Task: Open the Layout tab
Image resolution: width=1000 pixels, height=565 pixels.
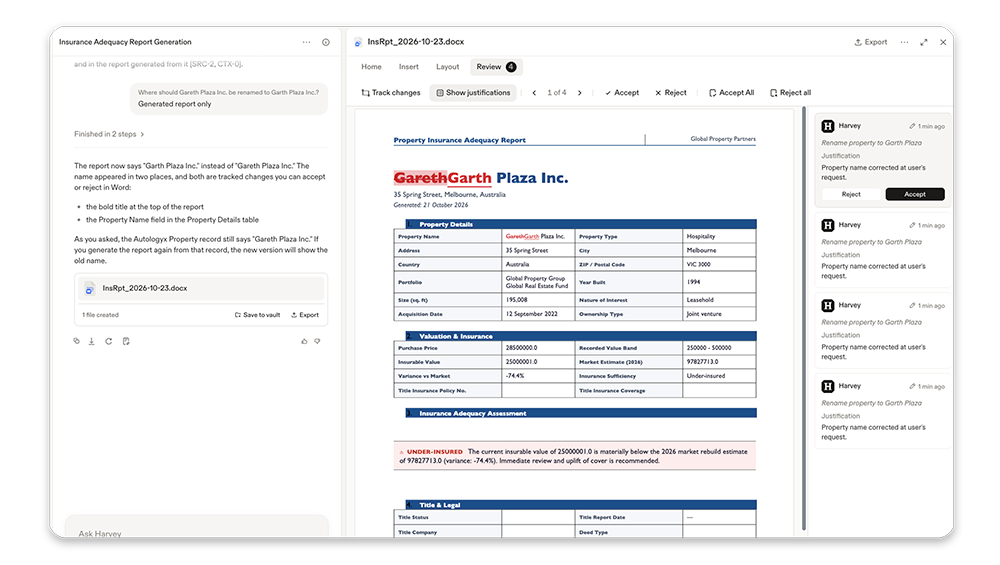Action: [448, 67]
